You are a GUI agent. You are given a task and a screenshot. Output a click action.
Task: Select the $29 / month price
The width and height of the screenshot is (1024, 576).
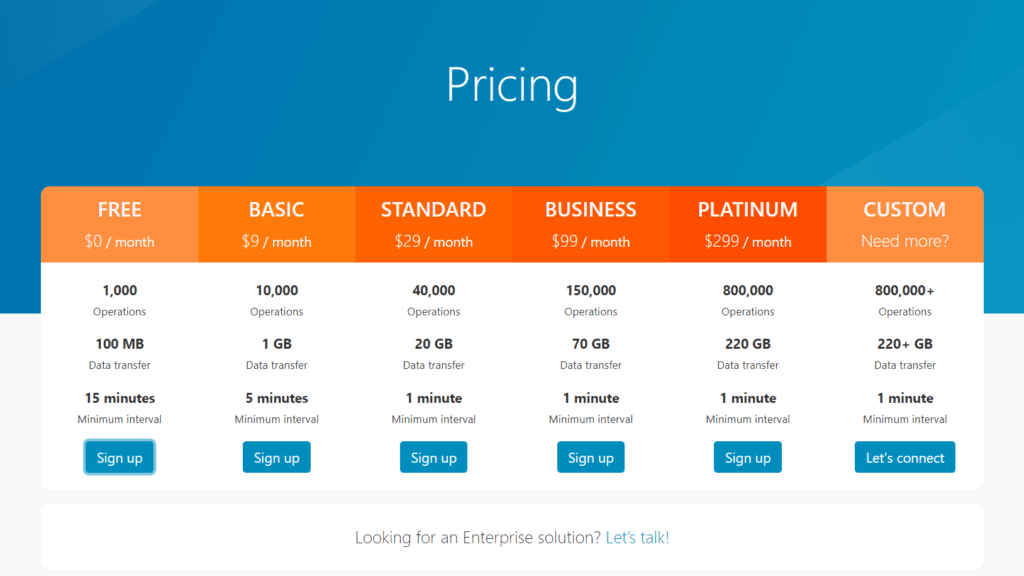point(433,242)
